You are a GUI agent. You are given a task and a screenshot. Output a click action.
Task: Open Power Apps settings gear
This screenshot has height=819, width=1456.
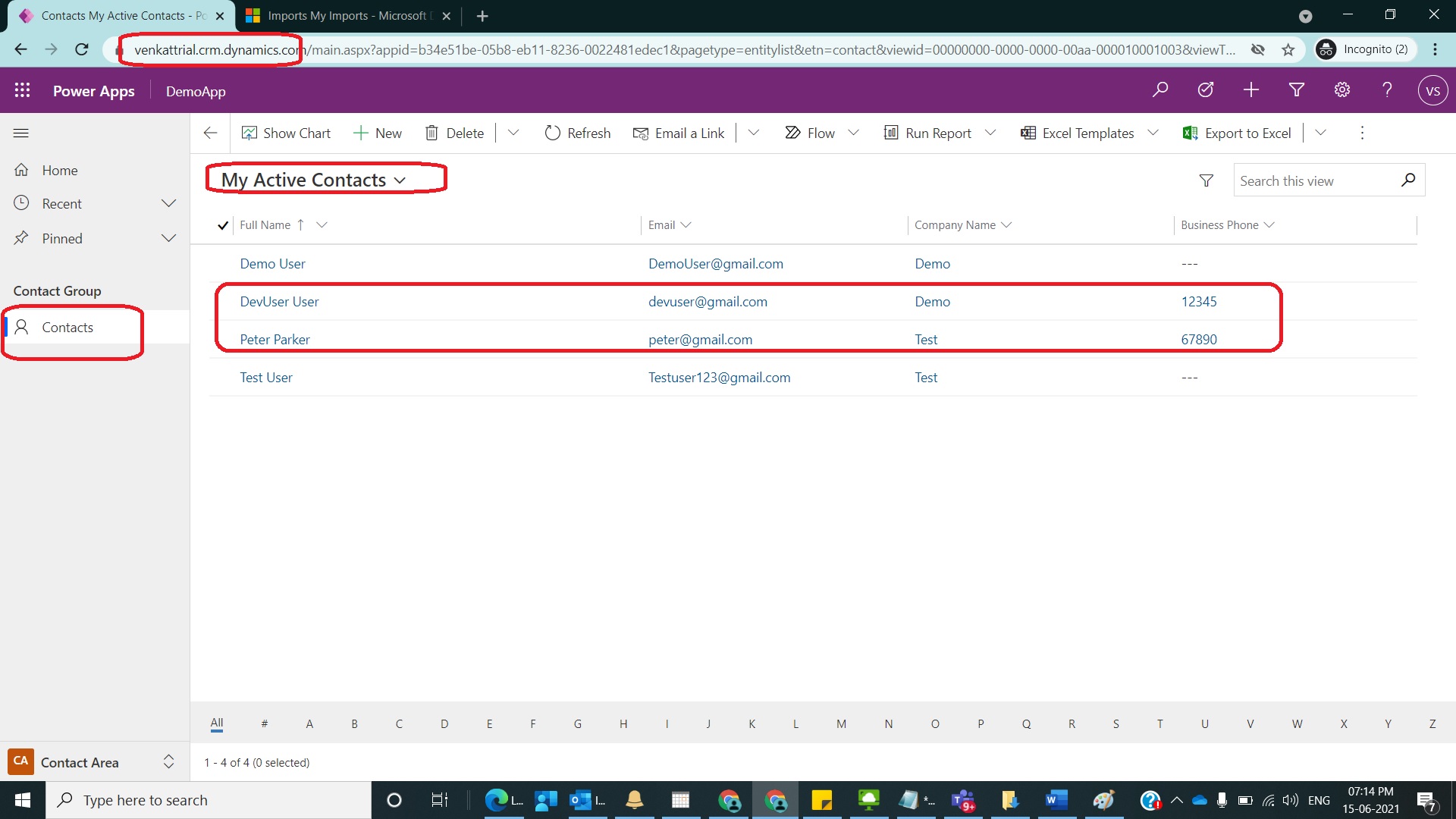pyautogui.click(x=1341, y=89)
